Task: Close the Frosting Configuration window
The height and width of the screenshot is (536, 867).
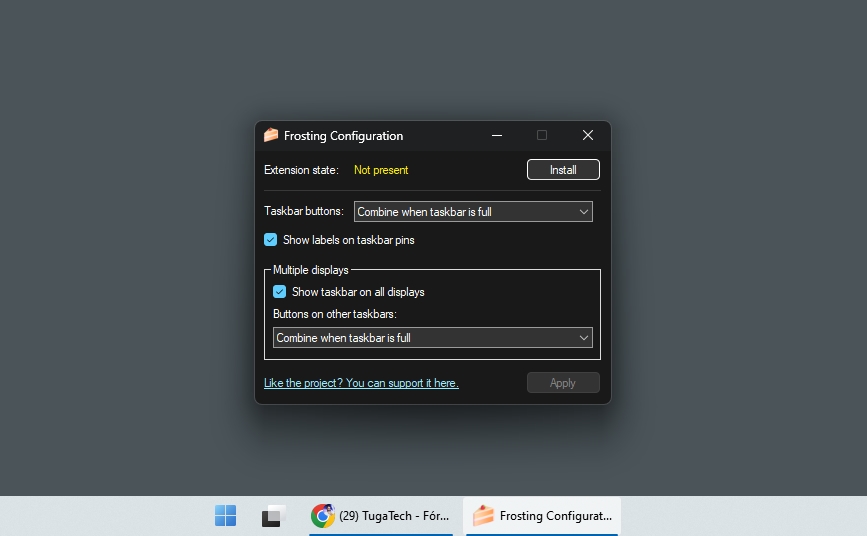Action: [588, 136]
